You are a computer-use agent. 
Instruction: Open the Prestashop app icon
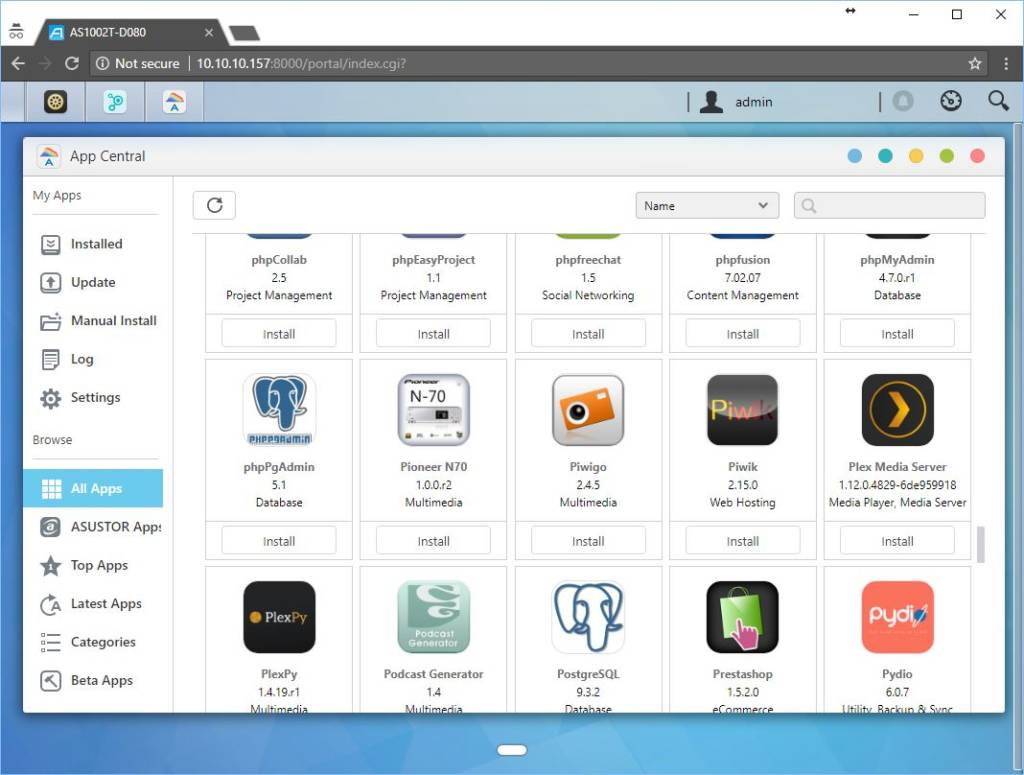pyautogui.click(x=743, y=617)
